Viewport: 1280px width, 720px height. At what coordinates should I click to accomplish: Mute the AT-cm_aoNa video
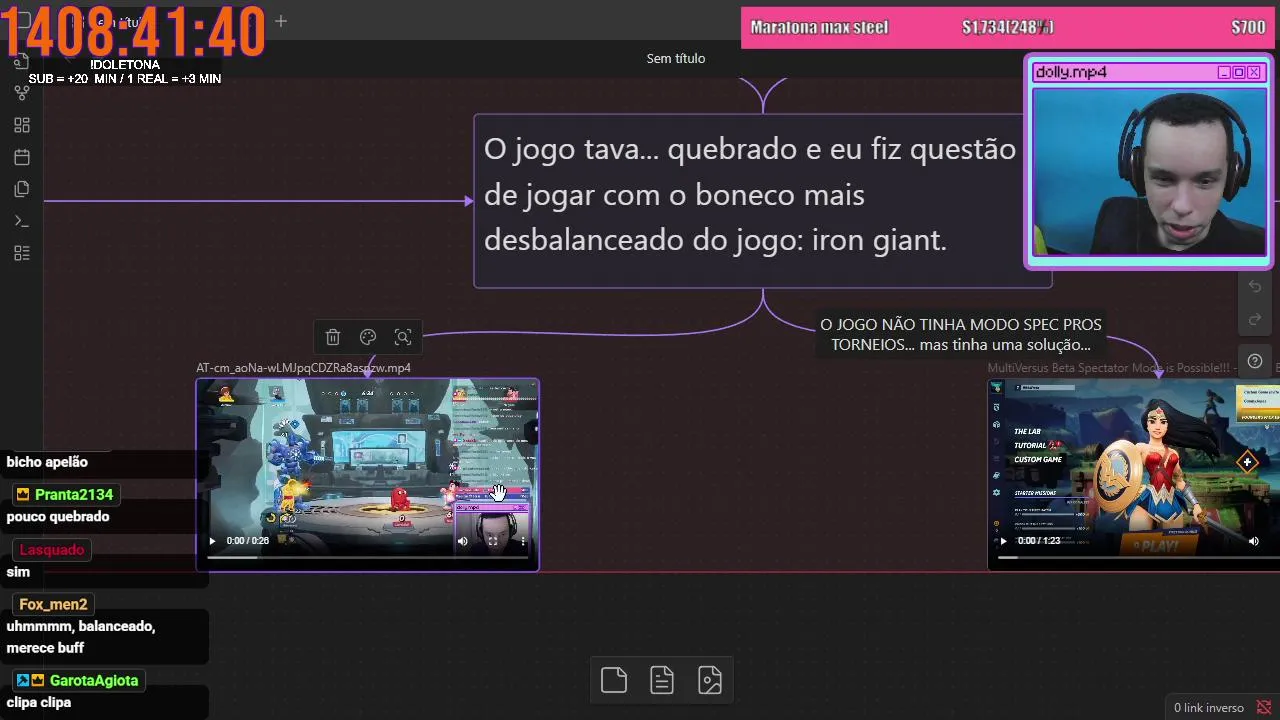[462, 541]
